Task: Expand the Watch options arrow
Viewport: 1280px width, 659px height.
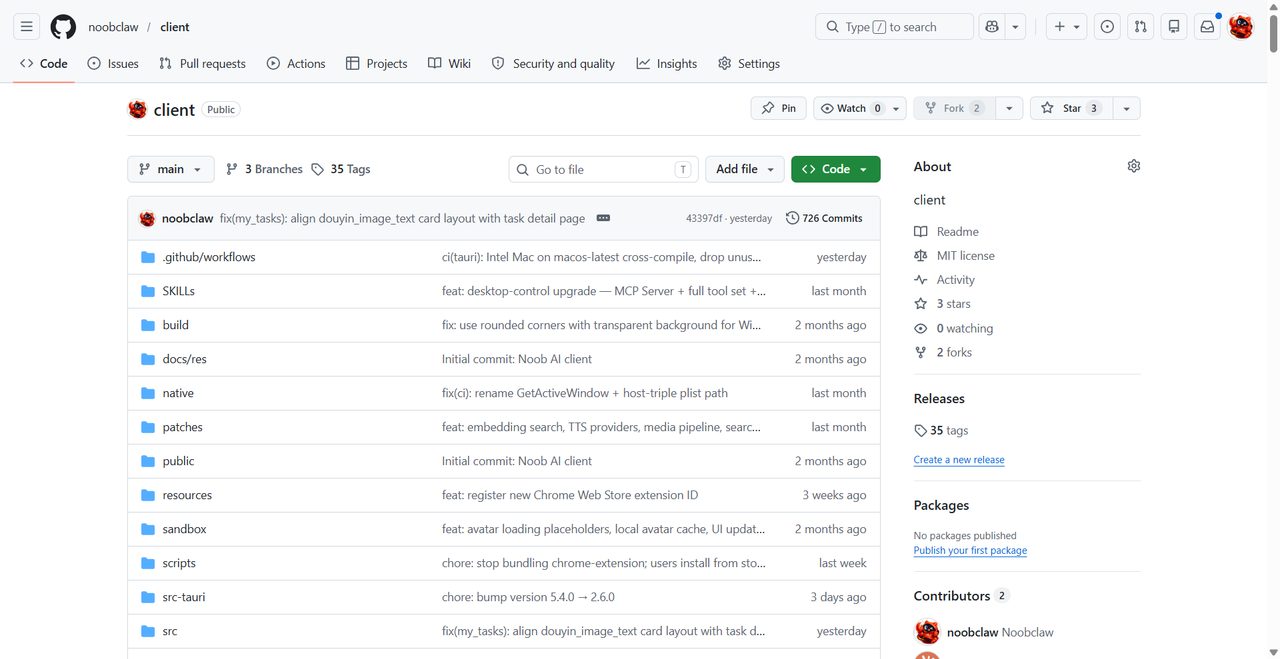Action: [897, 108]
